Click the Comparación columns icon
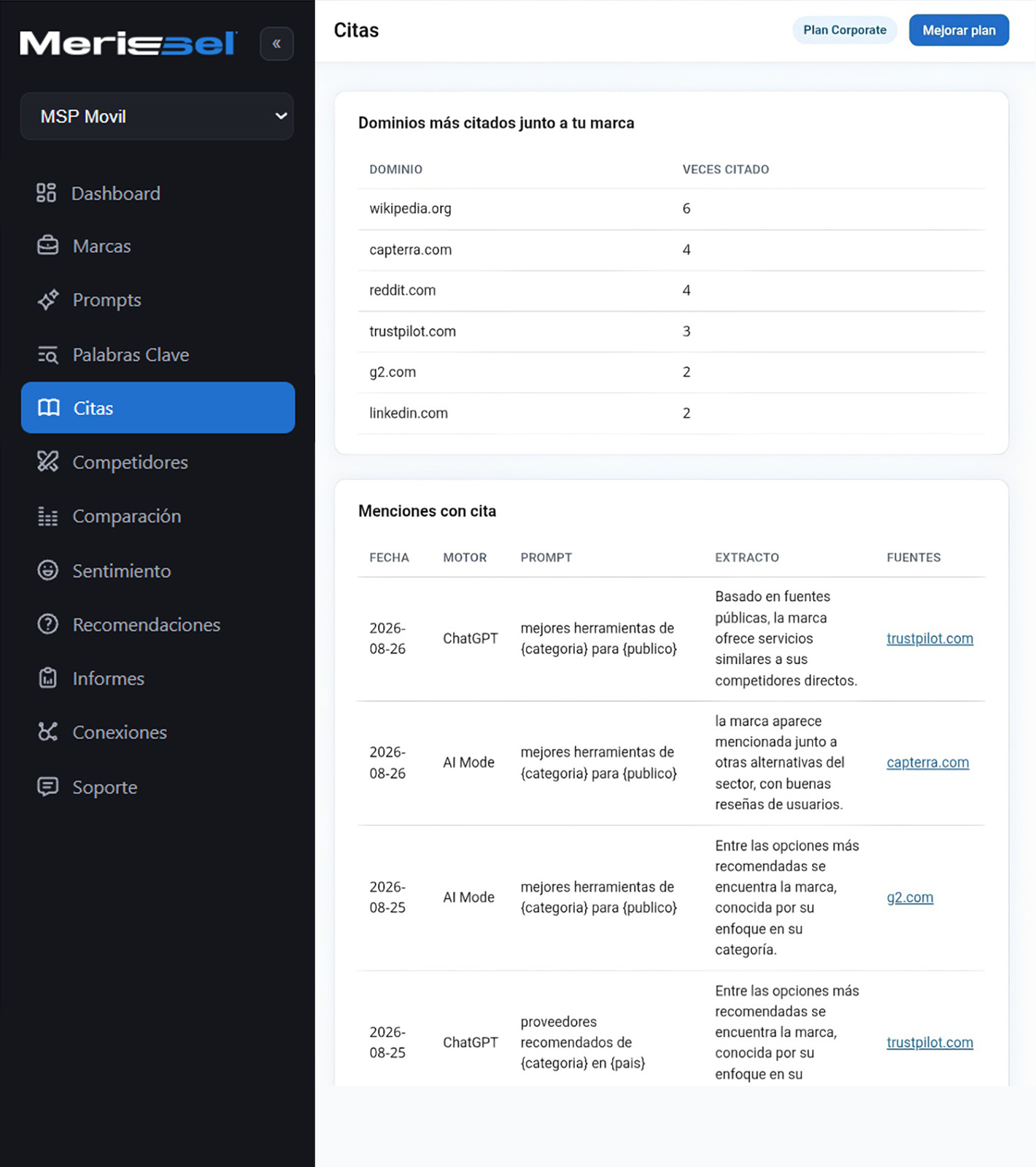Screen dimensions: 1036x1167 pos(48,516)
